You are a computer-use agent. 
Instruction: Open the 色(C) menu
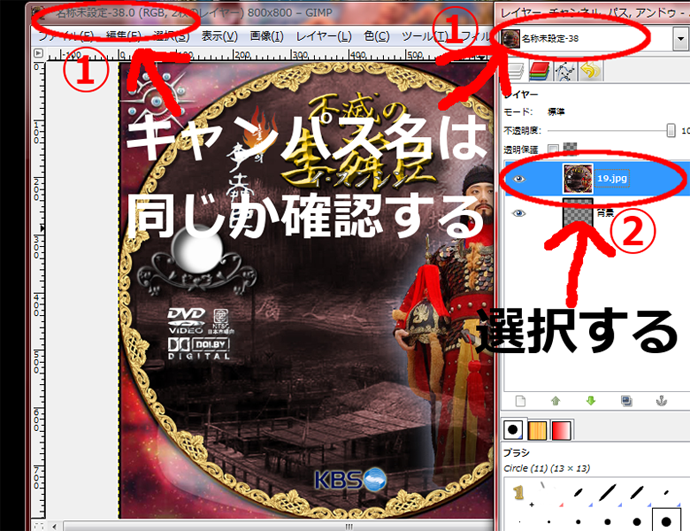point(377,36)
